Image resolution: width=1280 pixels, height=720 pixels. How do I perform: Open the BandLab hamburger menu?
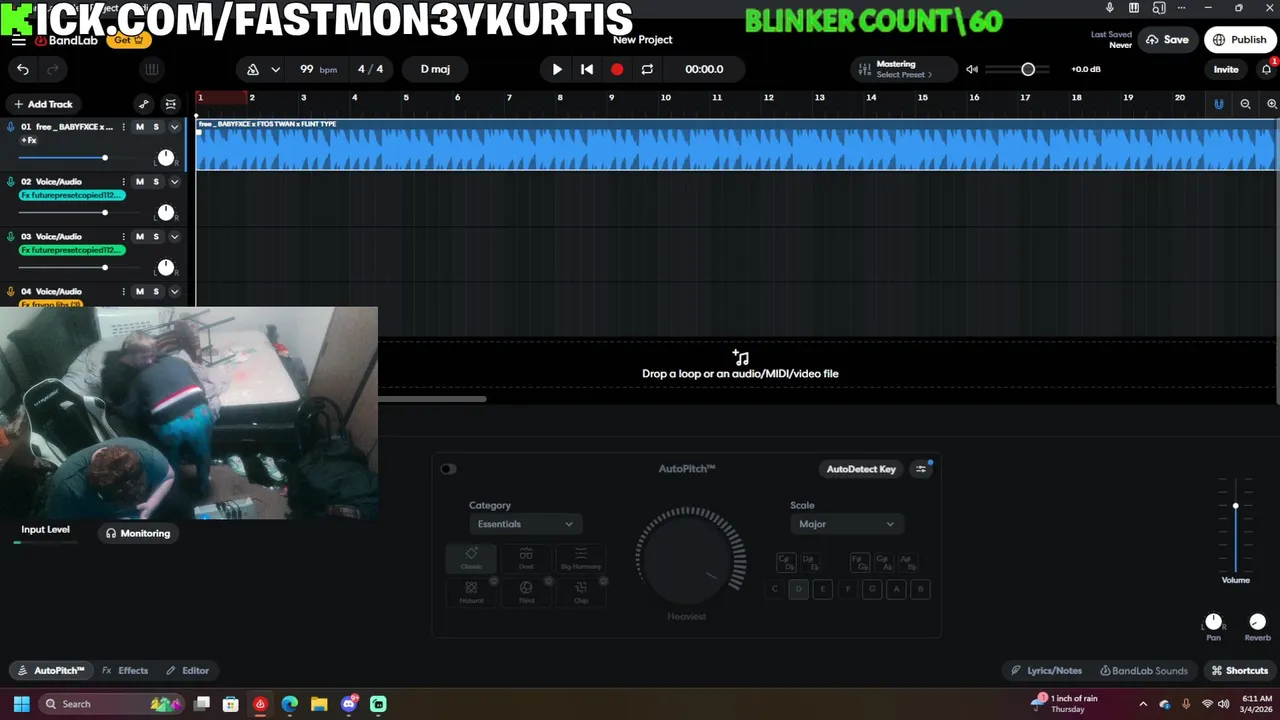19,41
